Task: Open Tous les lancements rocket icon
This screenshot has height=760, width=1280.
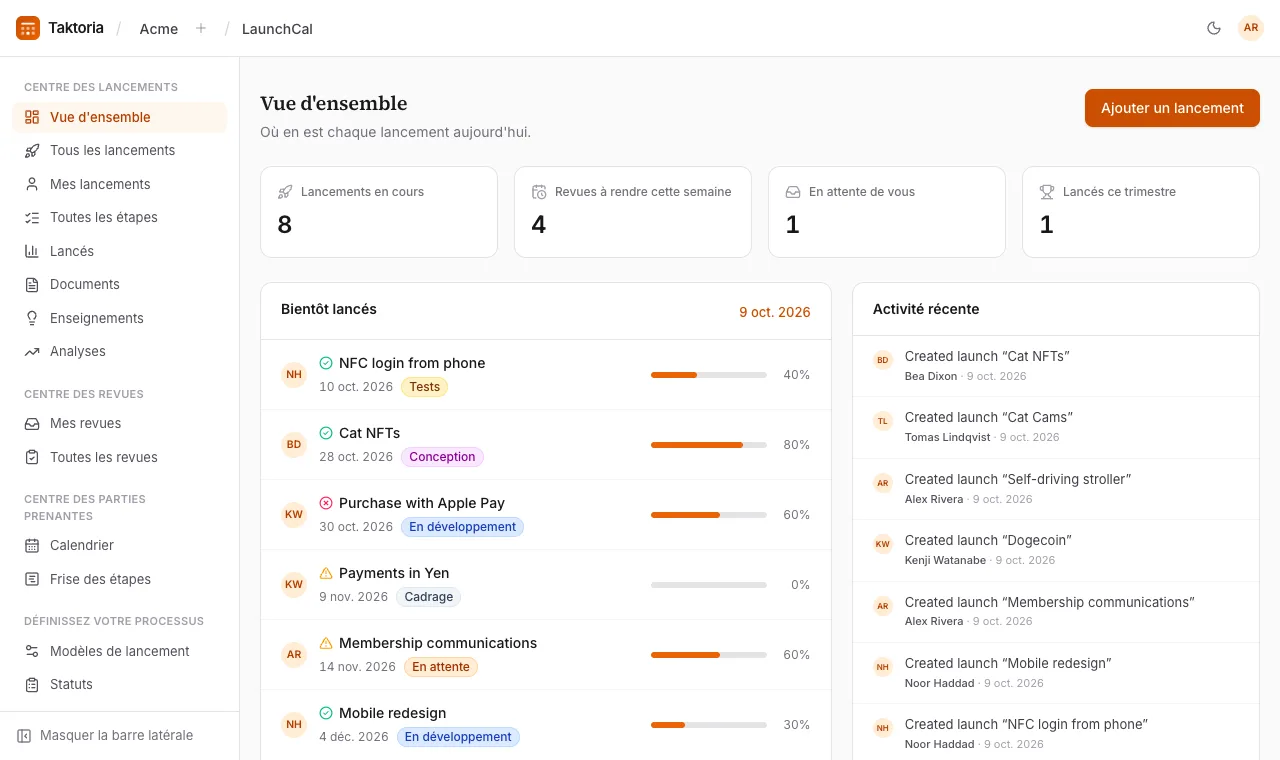Action: 32,150
